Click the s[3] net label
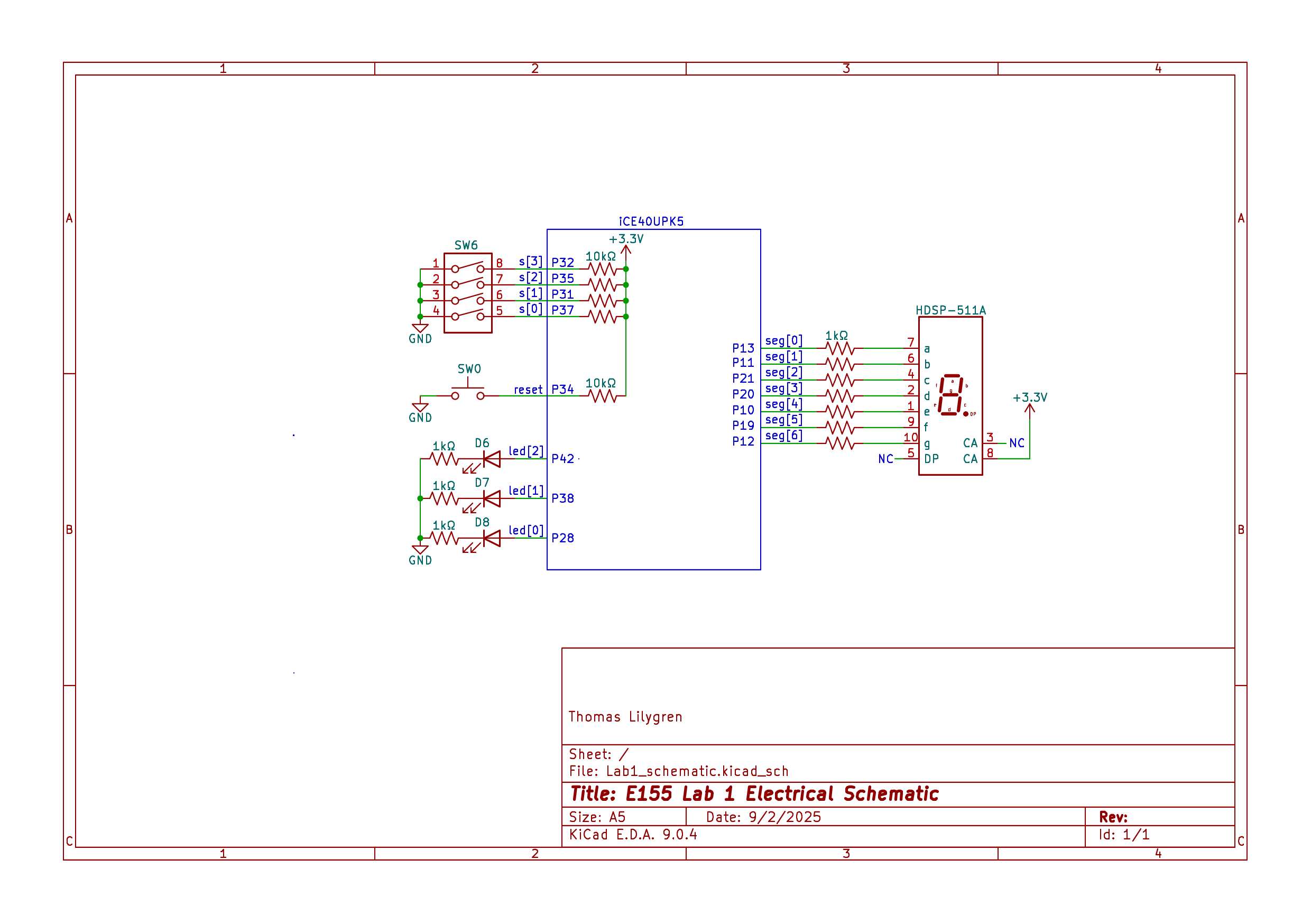This screenshot has width=1311, height=924. click(x=530, y=262)
